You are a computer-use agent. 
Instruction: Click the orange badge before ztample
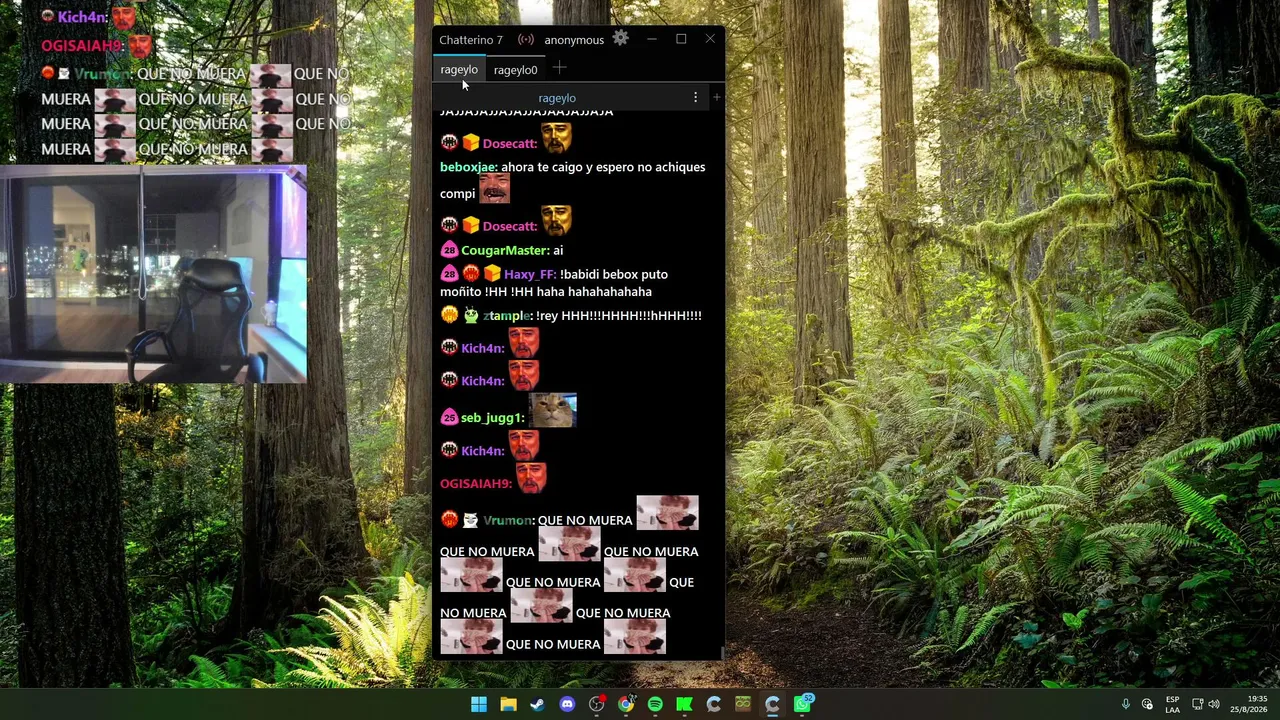point(449,316)
